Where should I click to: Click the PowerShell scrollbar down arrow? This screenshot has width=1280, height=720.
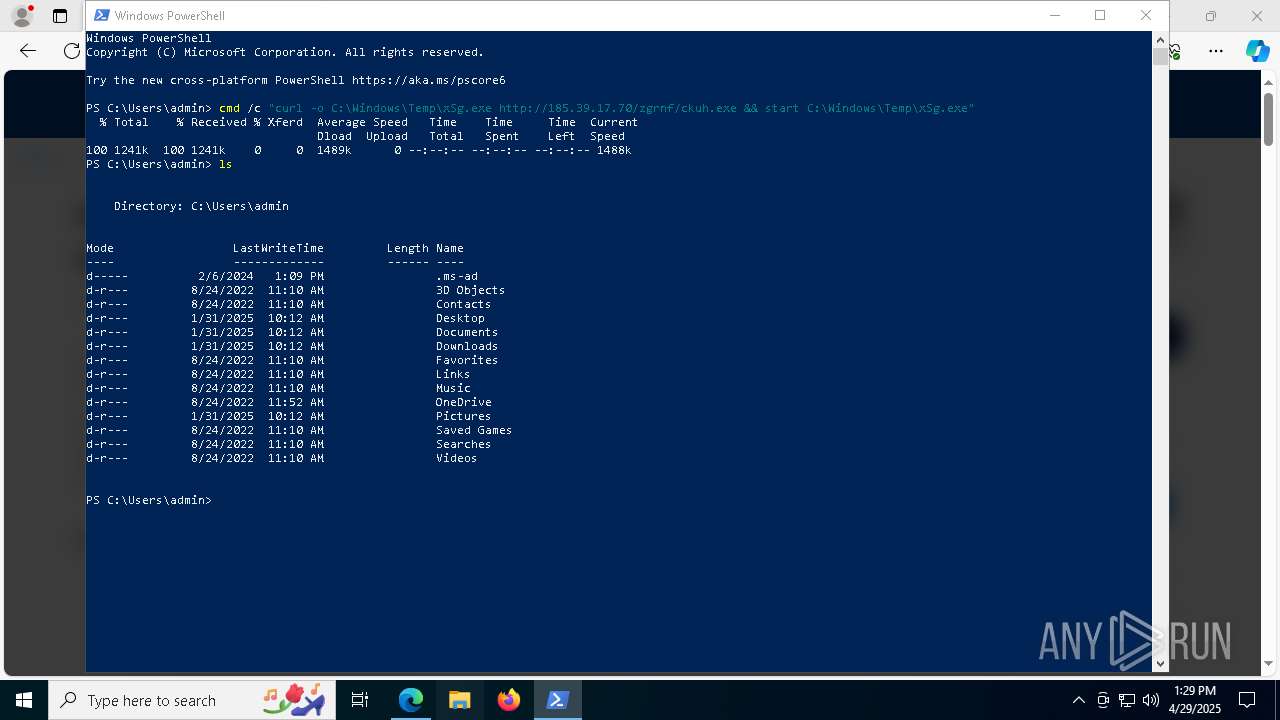(1160, 663)
